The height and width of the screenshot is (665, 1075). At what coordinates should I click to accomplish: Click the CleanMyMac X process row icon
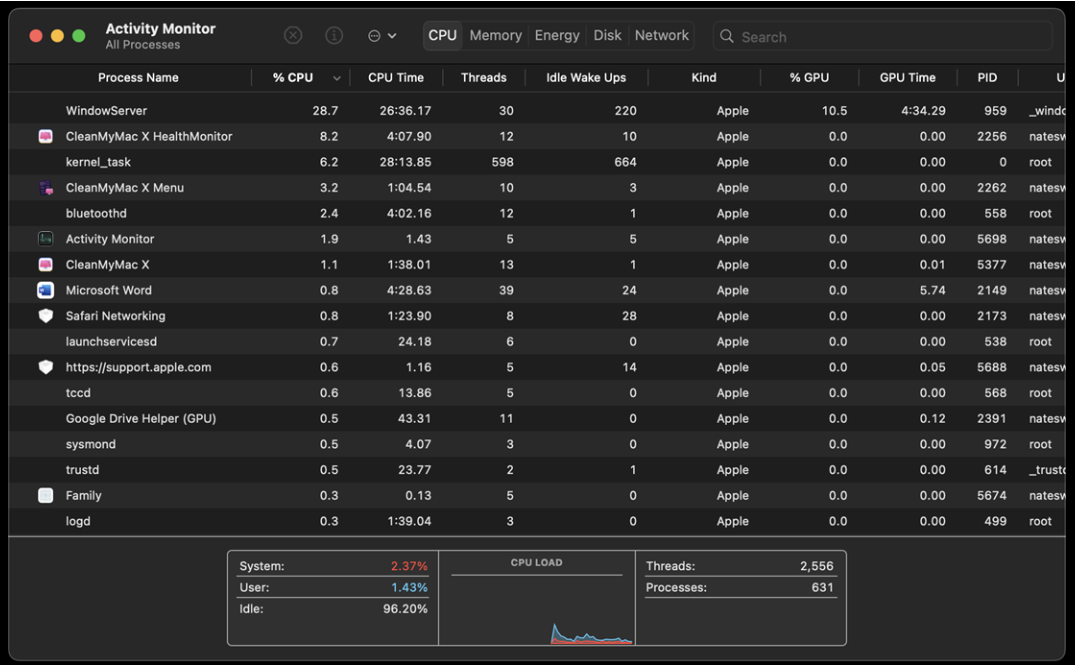tap(45, 265)
